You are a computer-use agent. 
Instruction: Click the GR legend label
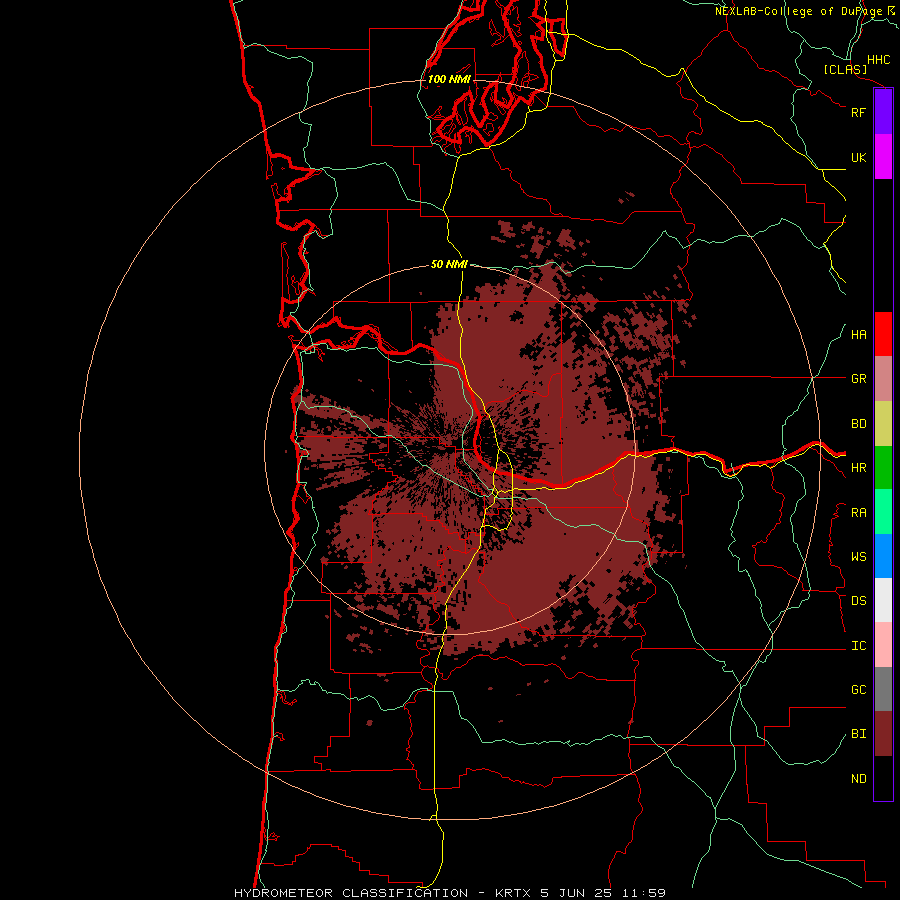tap(858, 379)
